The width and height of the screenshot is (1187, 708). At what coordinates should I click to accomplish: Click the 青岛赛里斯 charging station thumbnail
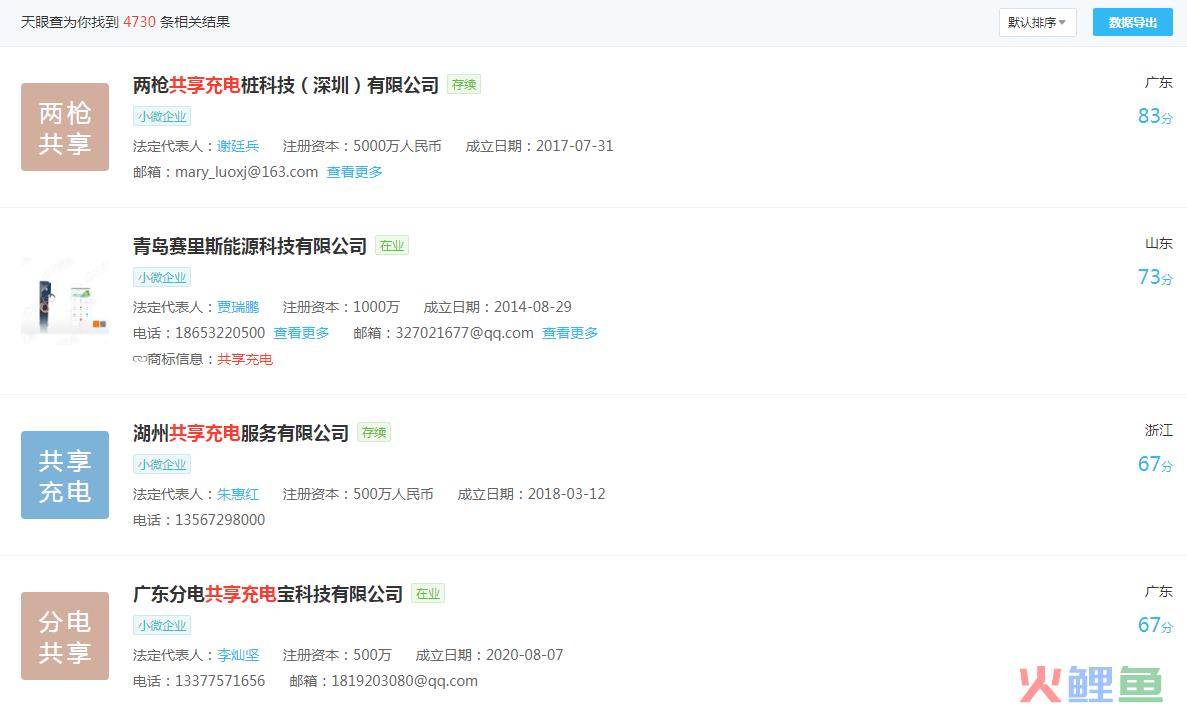(65, 301)
